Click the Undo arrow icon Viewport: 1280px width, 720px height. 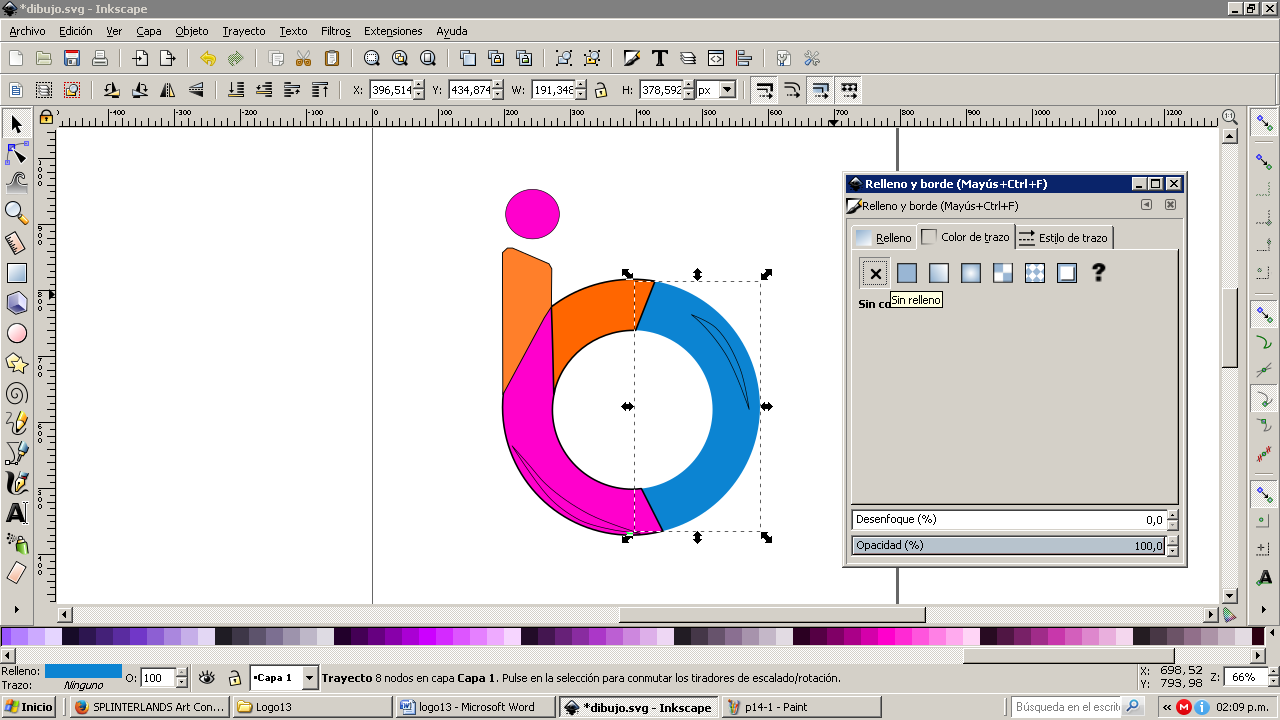click(x=207, y=58)
